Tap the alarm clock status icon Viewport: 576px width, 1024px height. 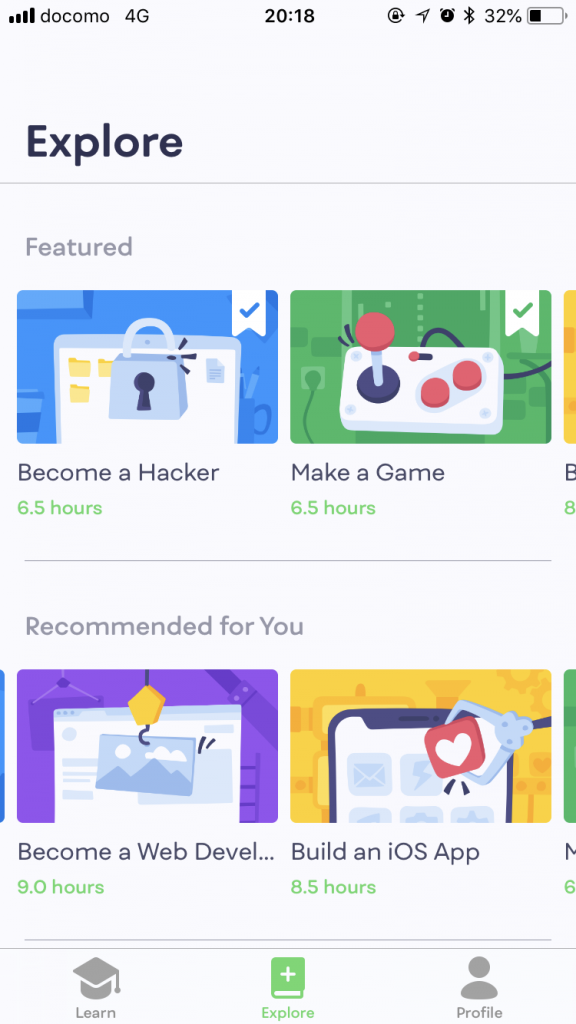point(447,16)
